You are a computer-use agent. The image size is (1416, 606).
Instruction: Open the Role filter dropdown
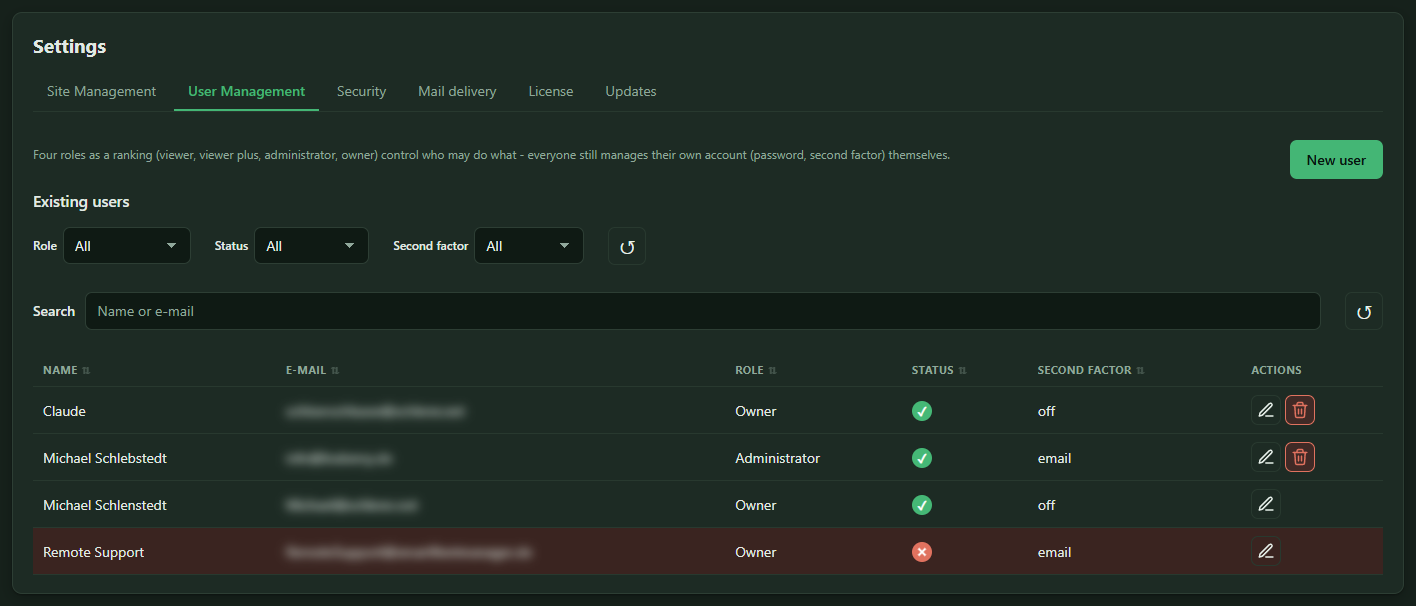coord(127,246)
